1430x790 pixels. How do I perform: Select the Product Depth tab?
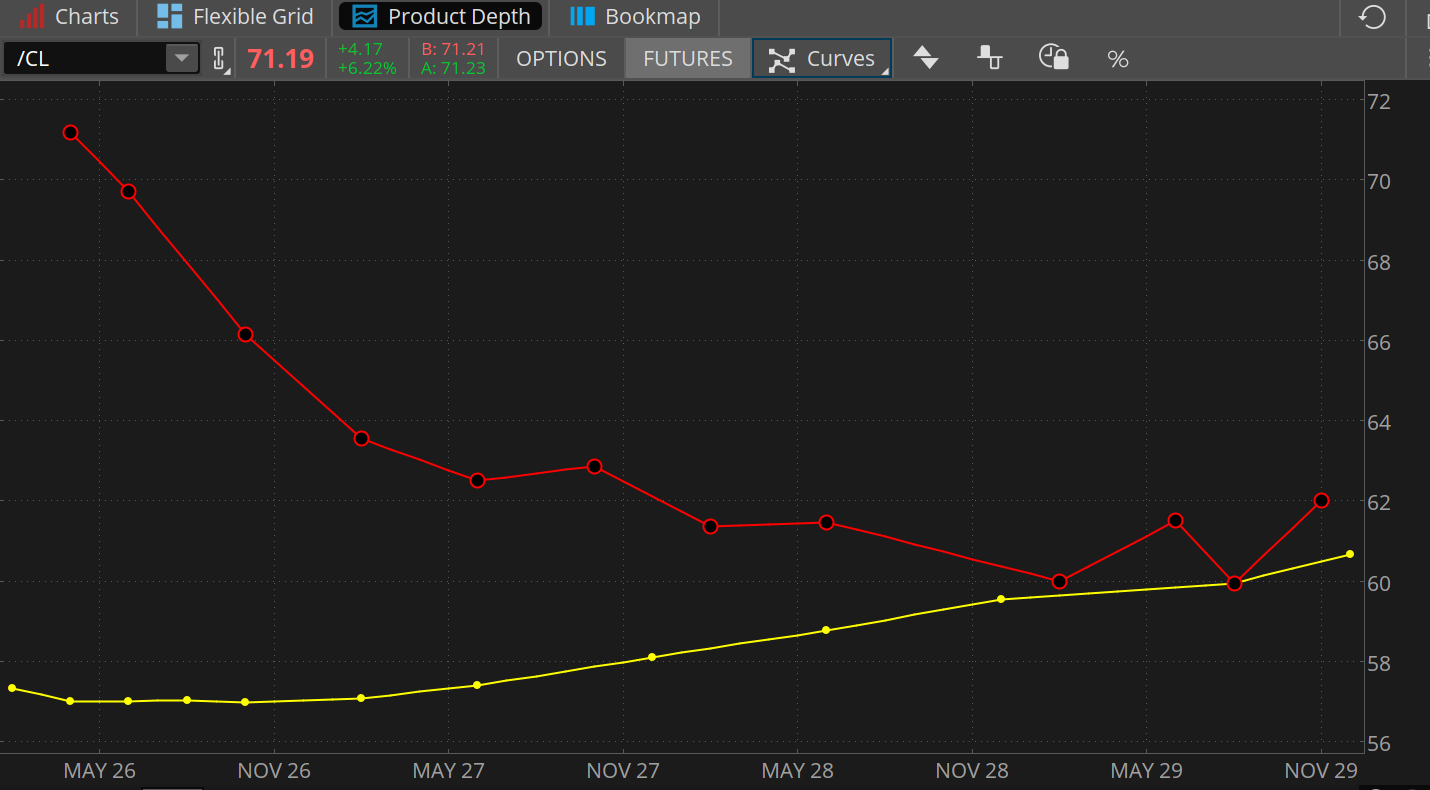pyautogui.click(x=441, y=17)
